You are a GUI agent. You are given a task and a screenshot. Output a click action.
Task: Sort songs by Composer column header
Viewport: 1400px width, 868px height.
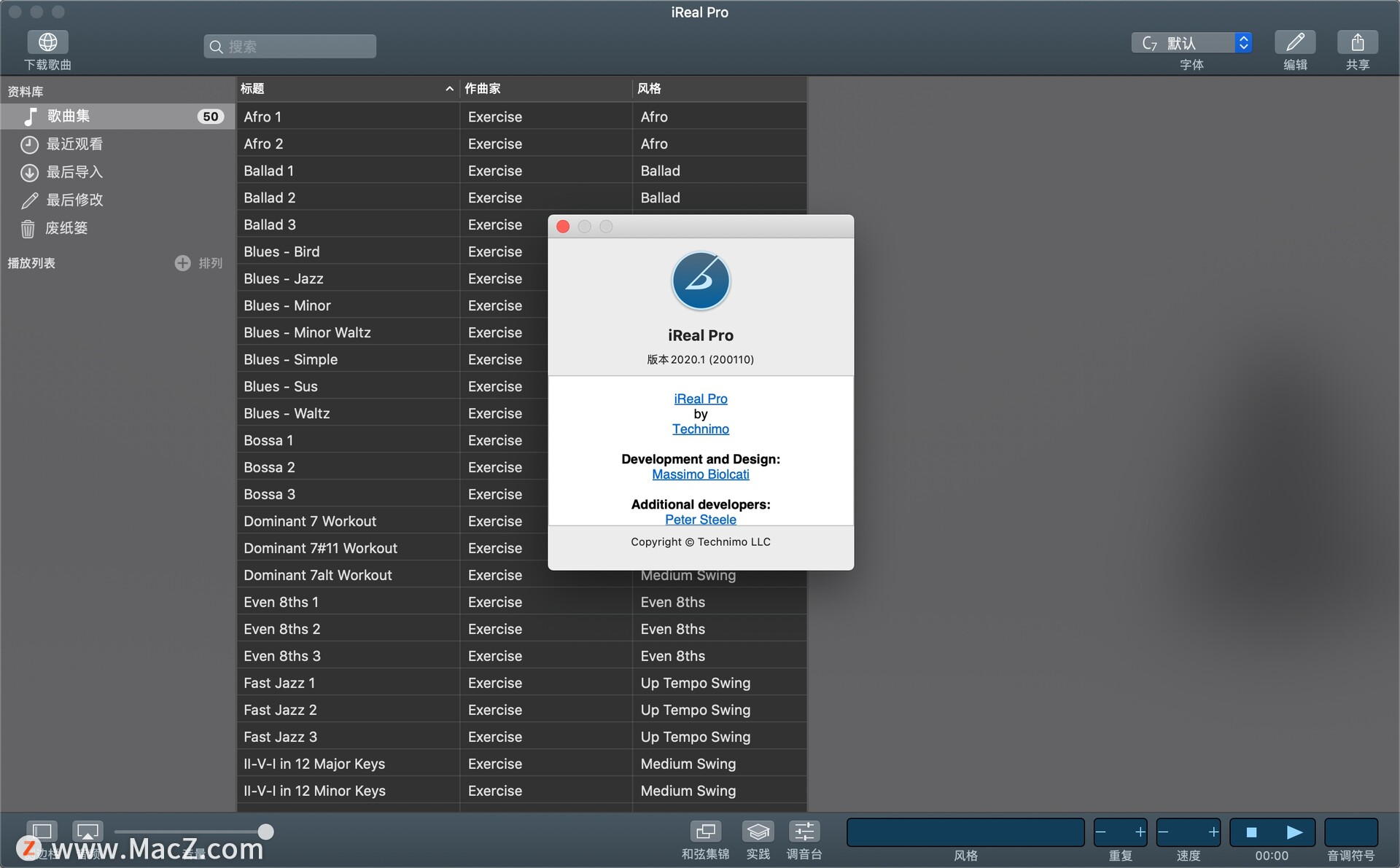(x=545, y=88)
